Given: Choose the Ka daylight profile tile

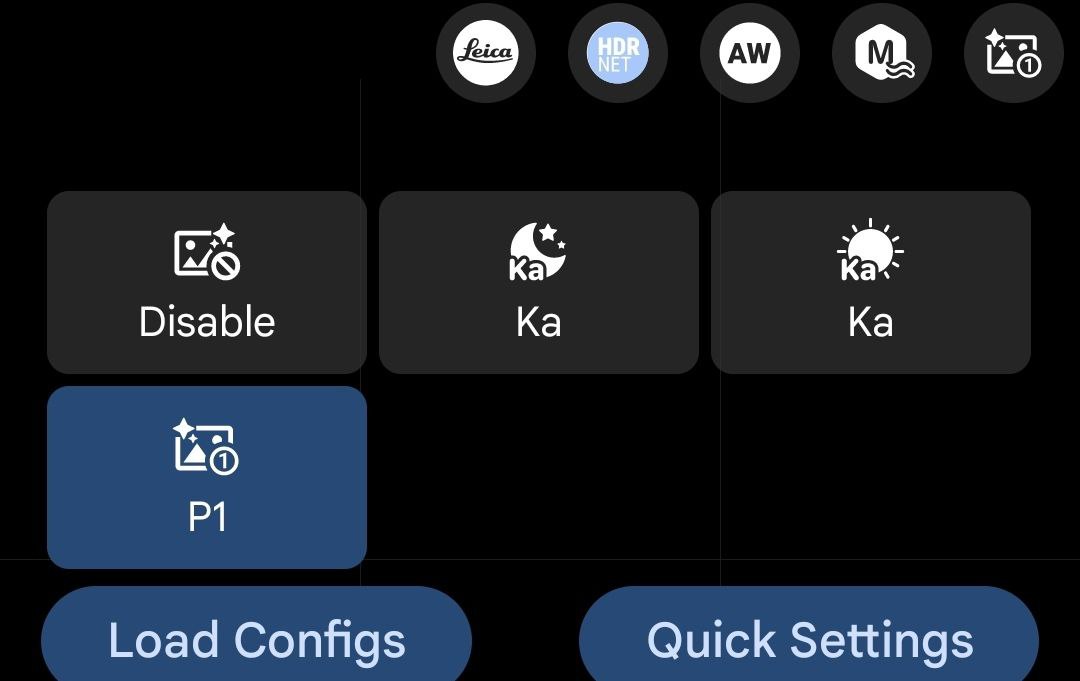Looking at the screenshot, I should pos(871,282).
